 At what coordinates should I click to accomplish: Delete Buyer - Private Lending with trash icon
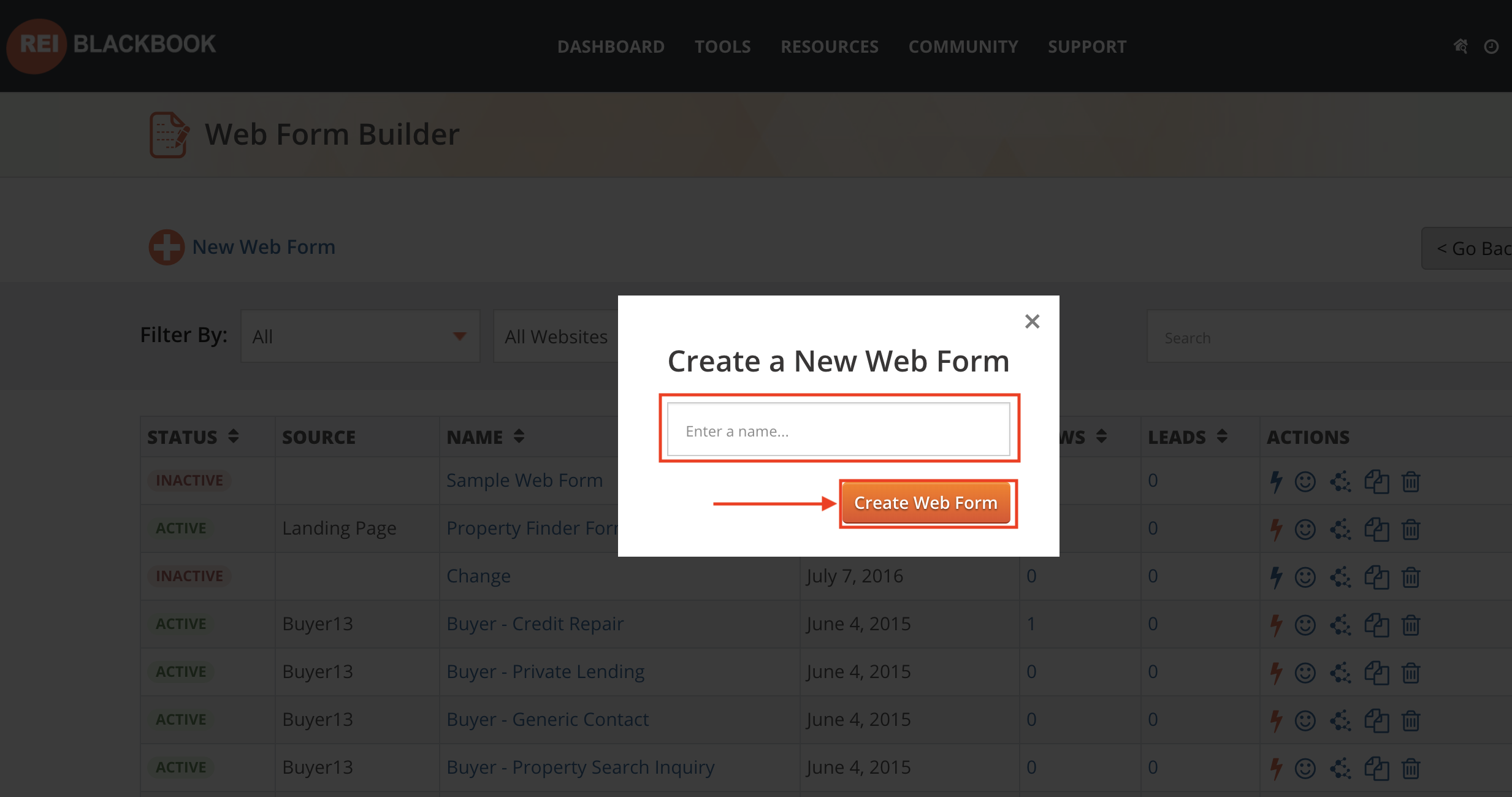coord(1411,673)
